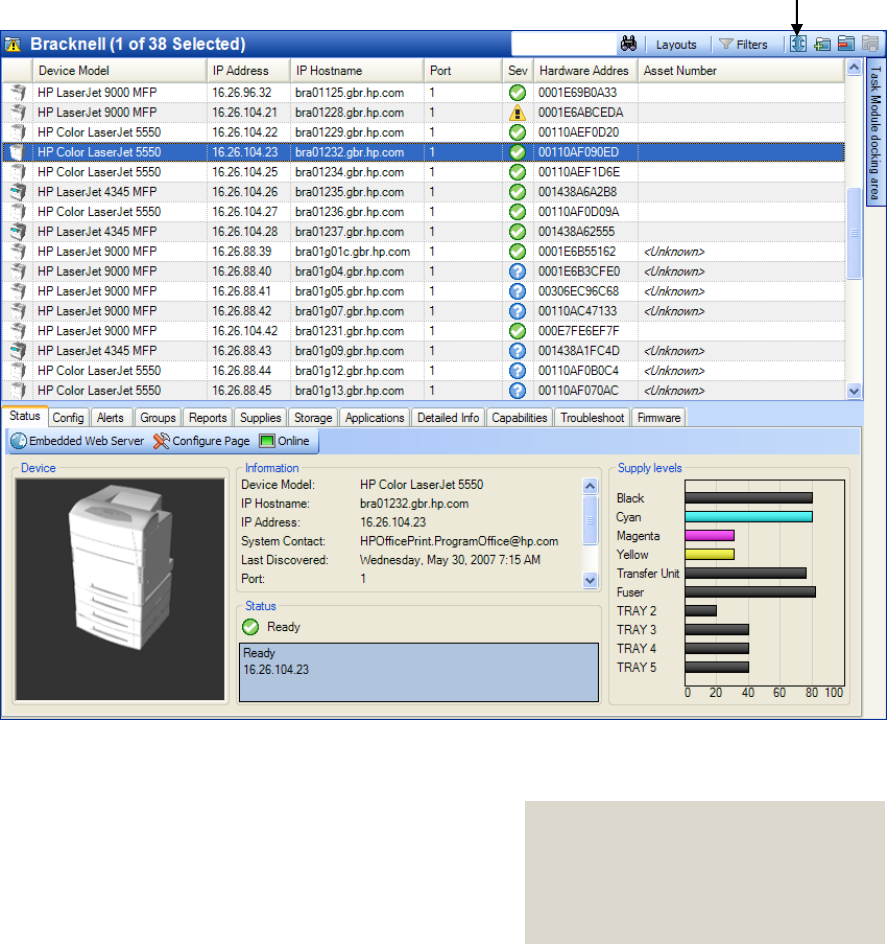Viewport: 887px width, 944px height.
Task: Switch to the Storage tab
Action: pos(313,418)
